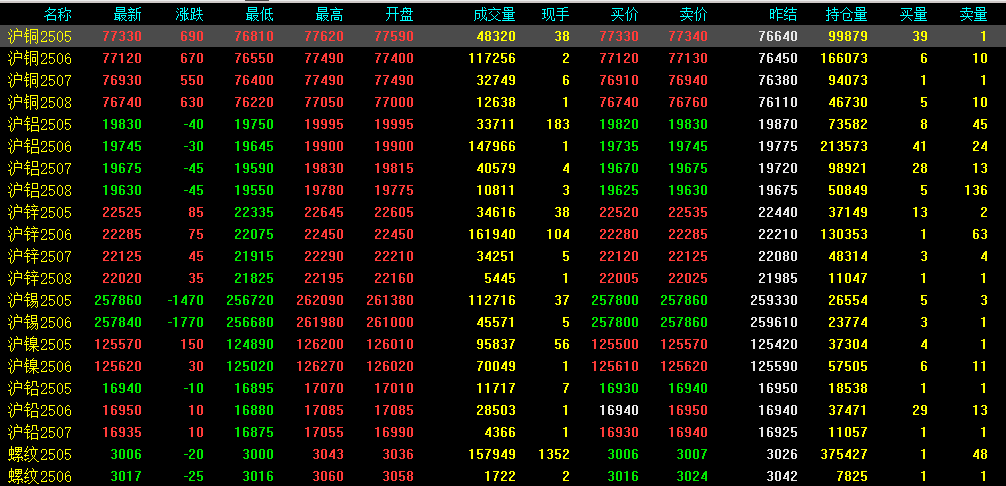This screenshot has height=486, width=1006.
Task: Select the 沪镍2505 contract name
Action: pos(40,344)
